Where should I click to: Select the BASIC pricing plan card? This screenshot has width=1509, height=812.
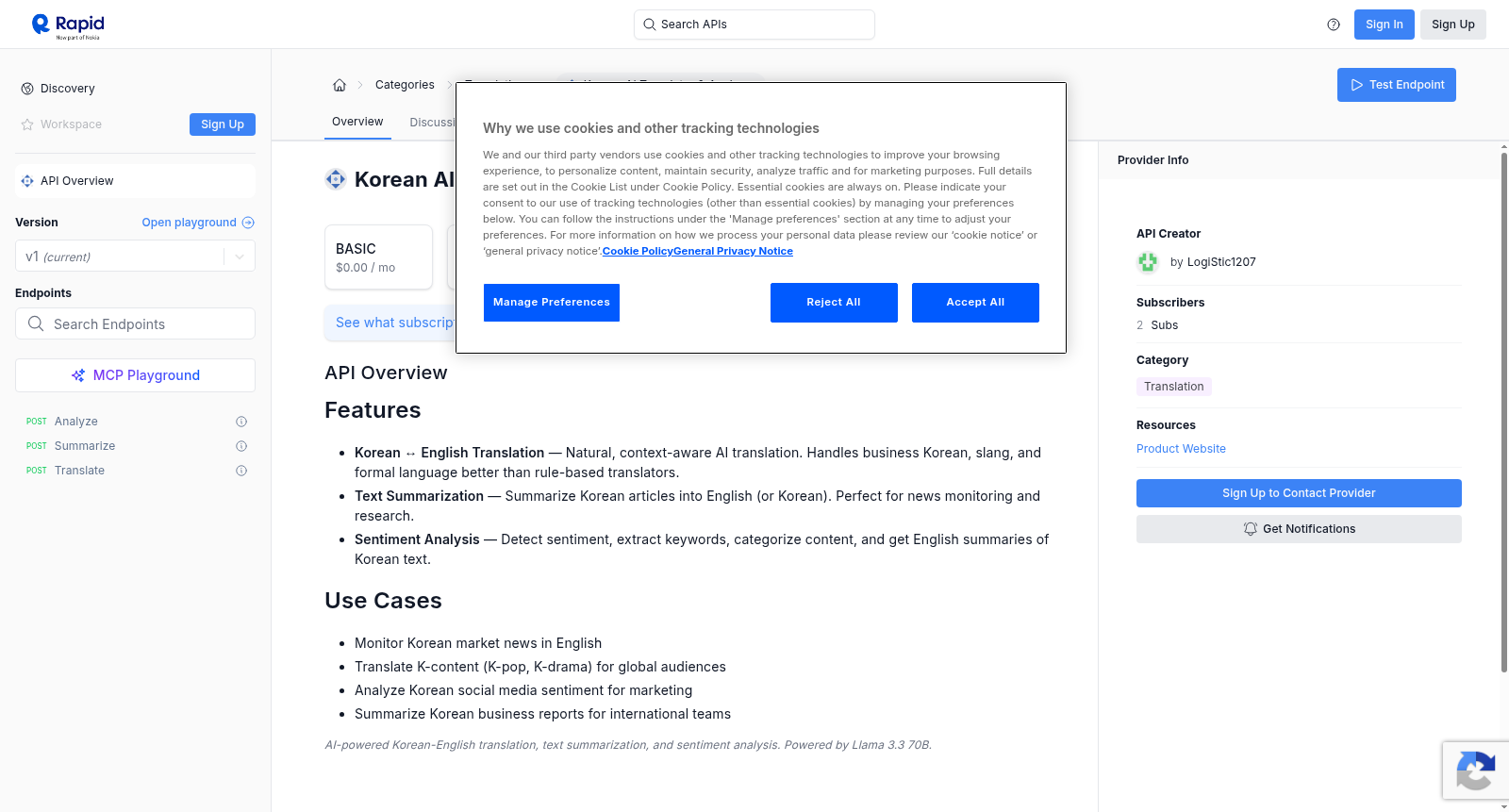[x=378, y=257]
